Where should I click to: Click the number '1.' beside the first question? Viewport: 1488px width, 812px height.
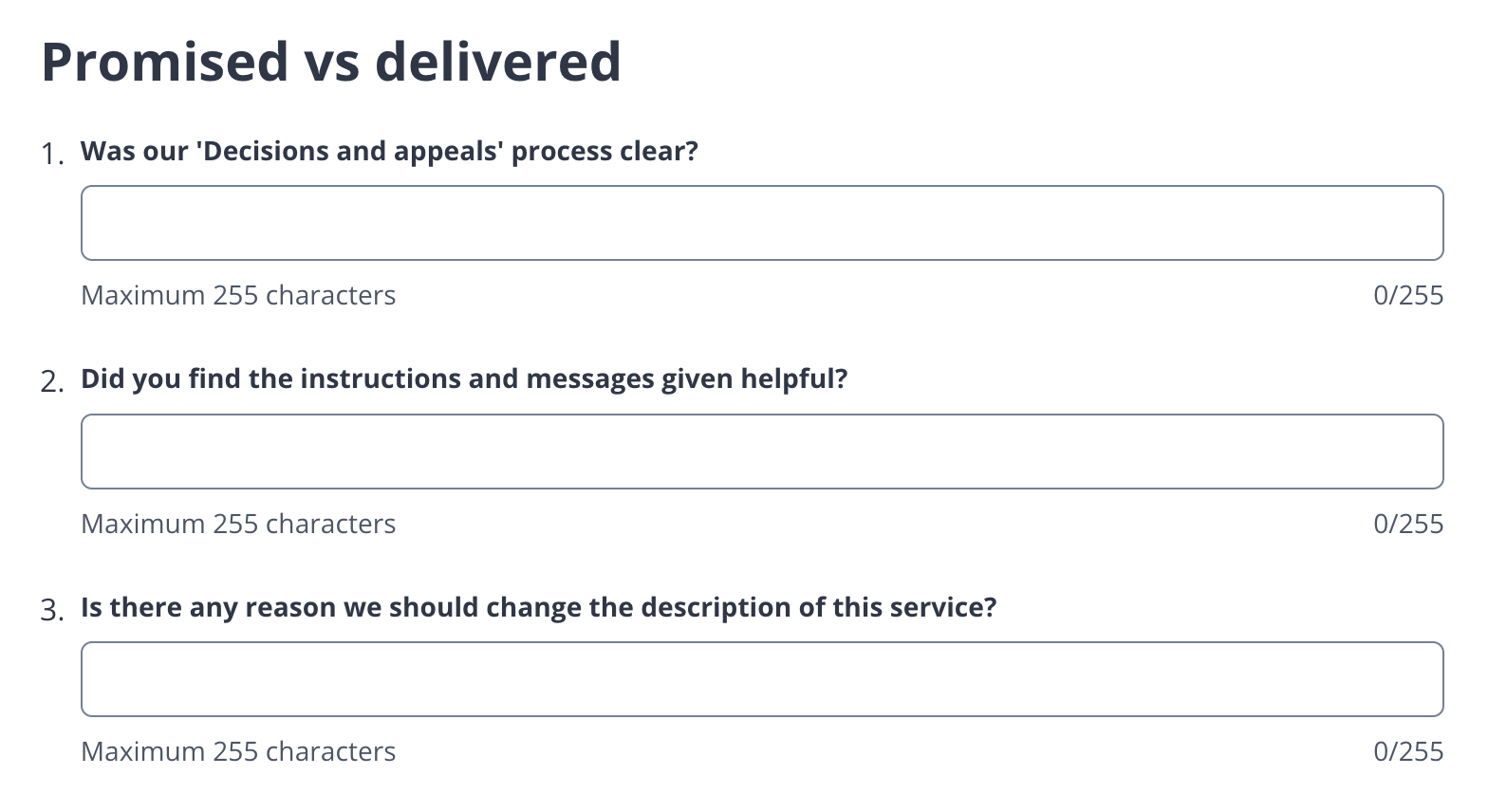pyautogui.click(x=51, y=154)
